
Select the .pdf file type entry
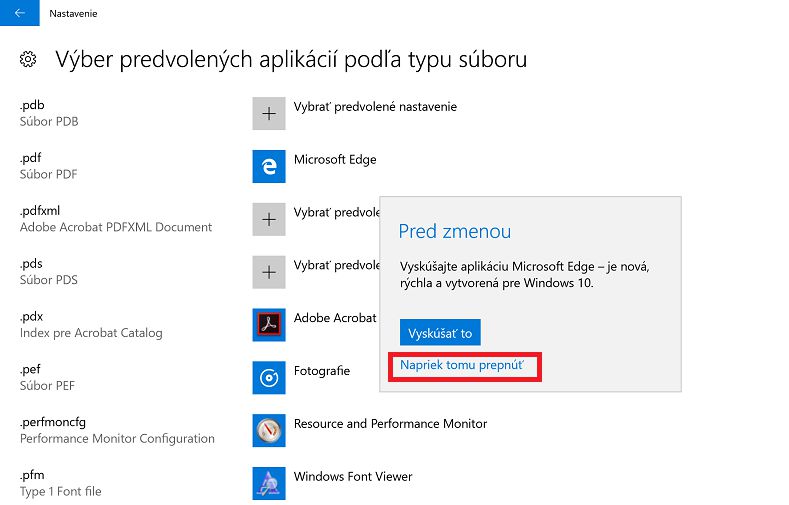[x=48, y=166]
